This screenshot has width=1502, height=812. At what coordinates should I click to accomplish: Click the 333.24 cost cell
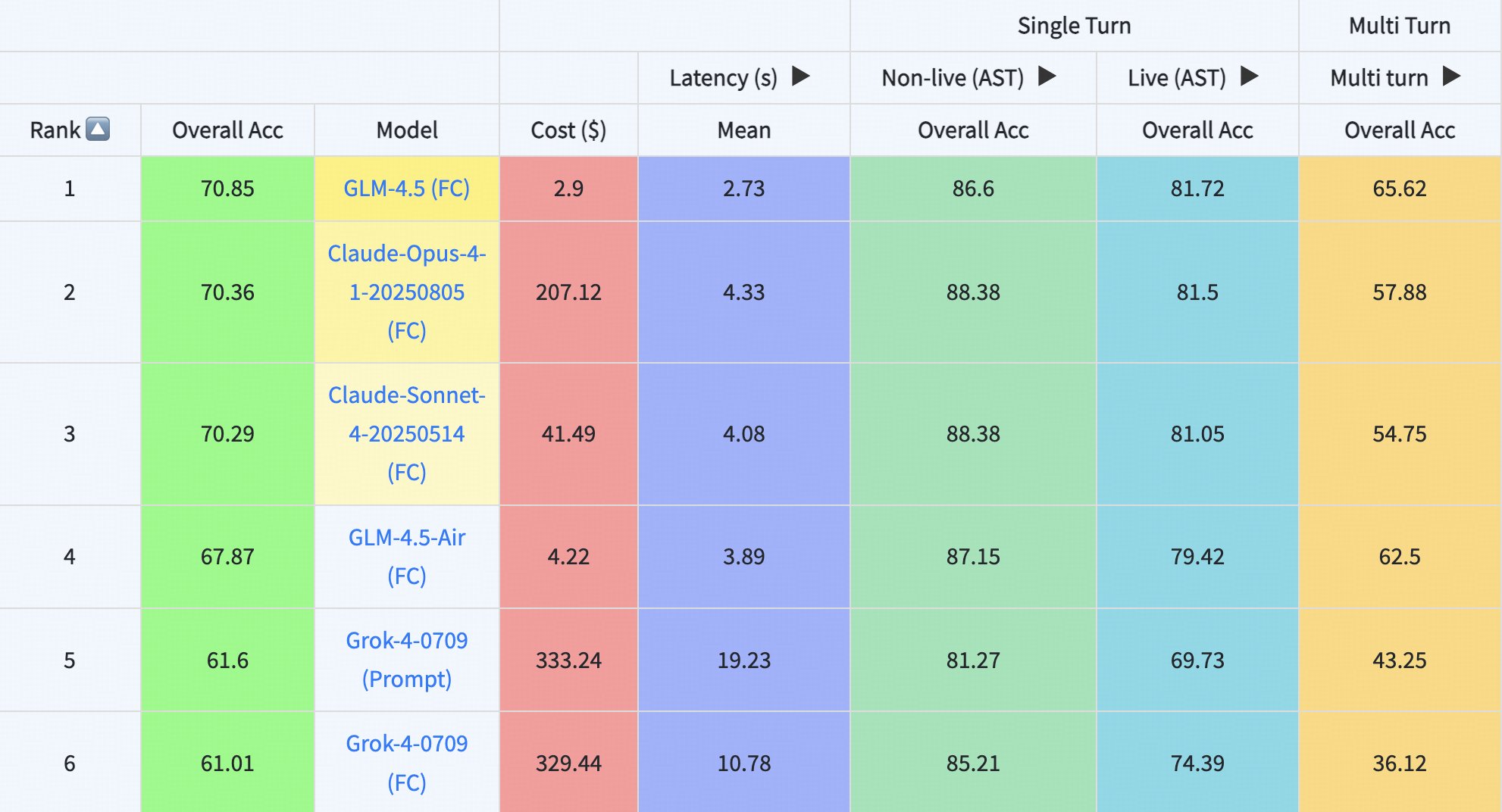point(568,660)
